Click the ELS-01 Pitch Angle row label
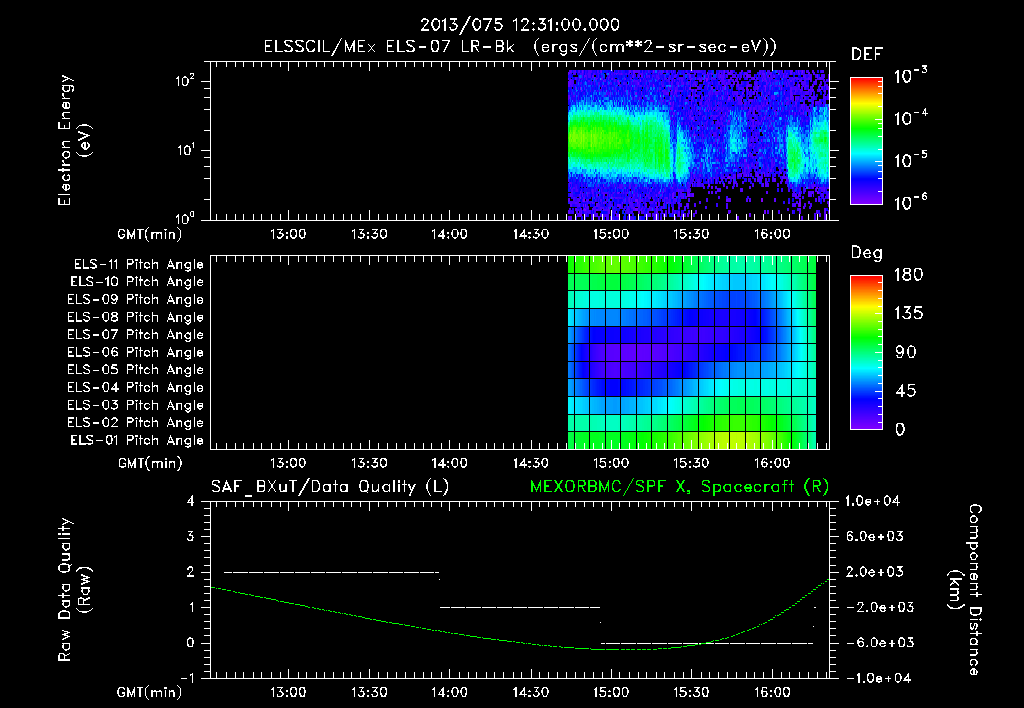1024x708 pixels. point(137,441)
